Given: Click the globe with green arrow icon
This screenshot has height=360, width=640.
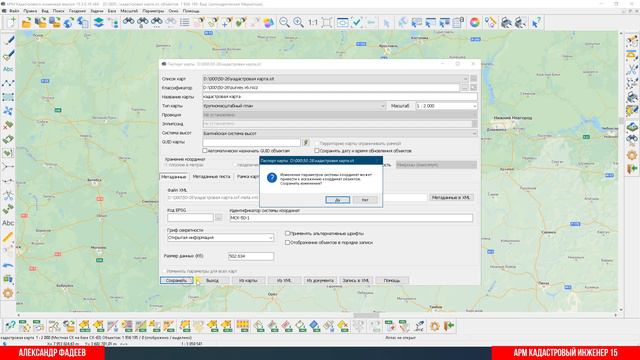Looking at the screenshot, I should point(69,22).
